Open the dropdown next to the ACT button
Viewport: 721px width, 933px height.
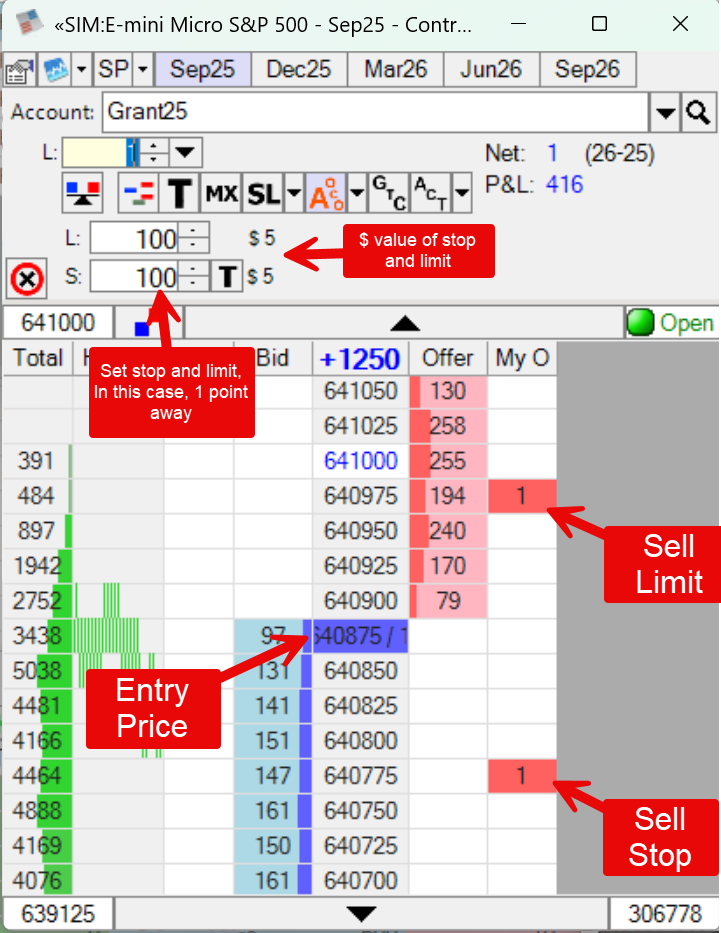point(461,192)
